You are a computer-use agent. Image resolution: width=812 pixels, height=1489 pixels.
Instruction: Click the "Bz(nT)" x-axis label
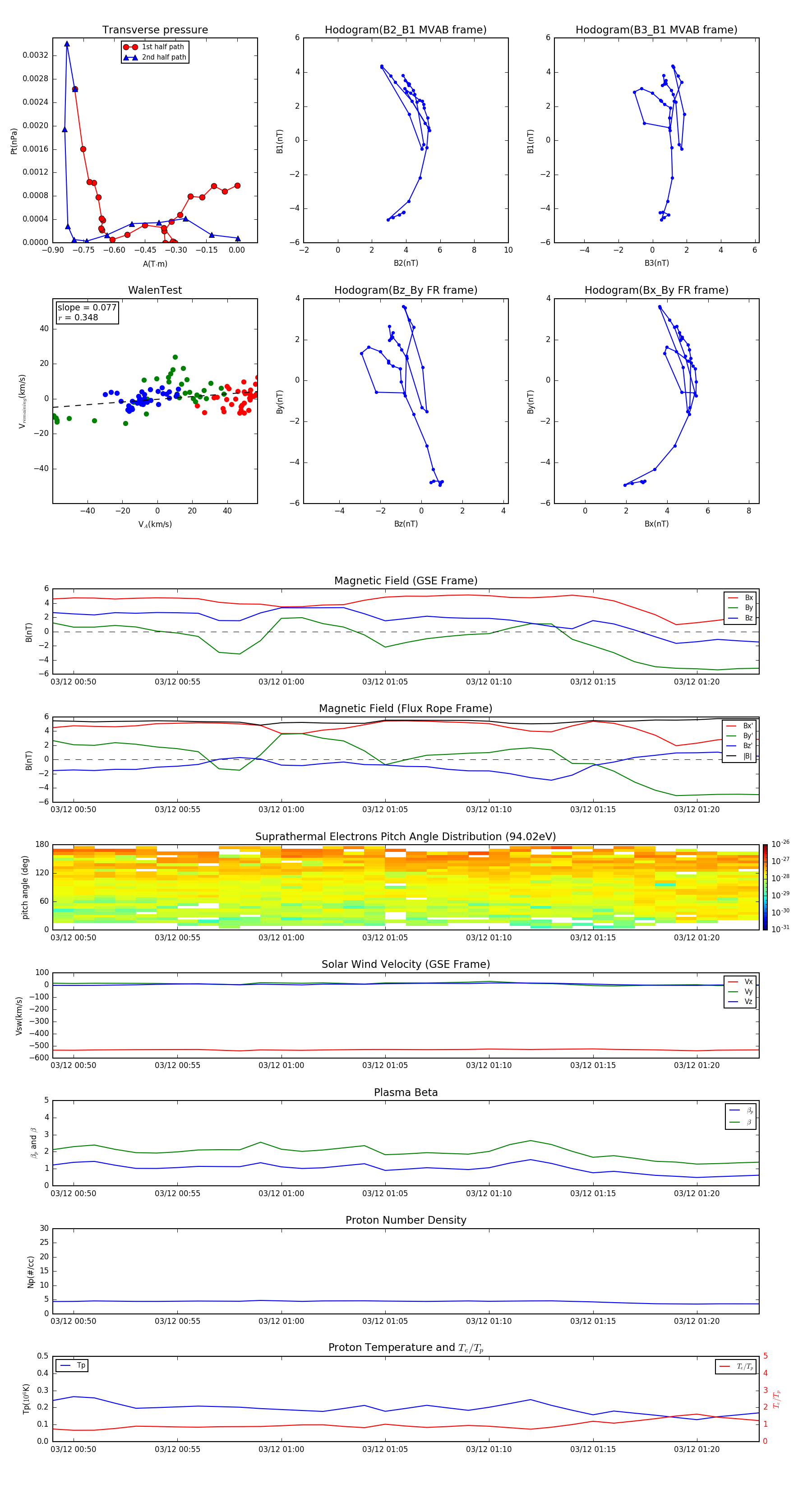tap(406, 524)
